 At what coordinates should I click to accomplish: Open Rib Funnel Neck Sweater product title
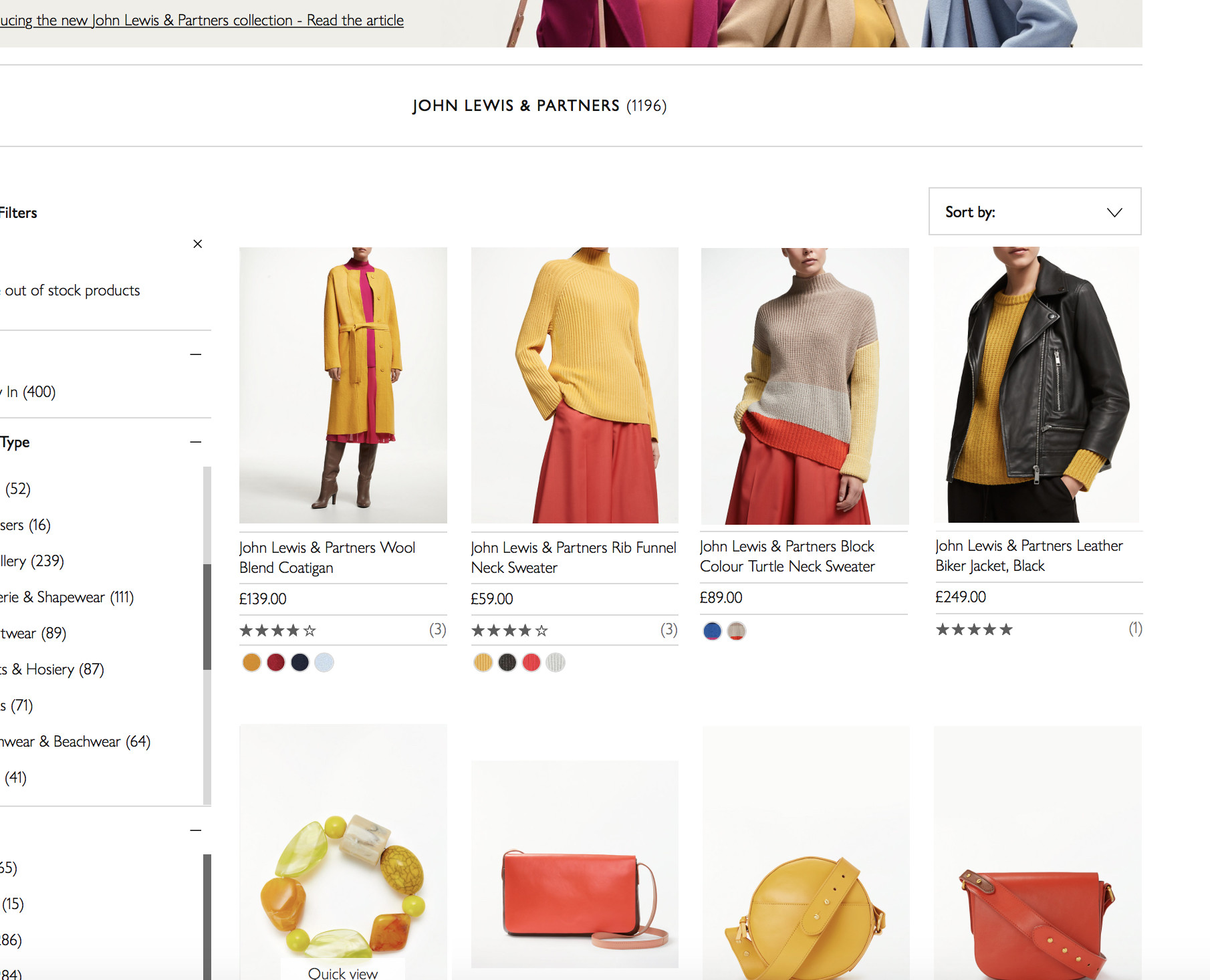(x=574, y=558)
